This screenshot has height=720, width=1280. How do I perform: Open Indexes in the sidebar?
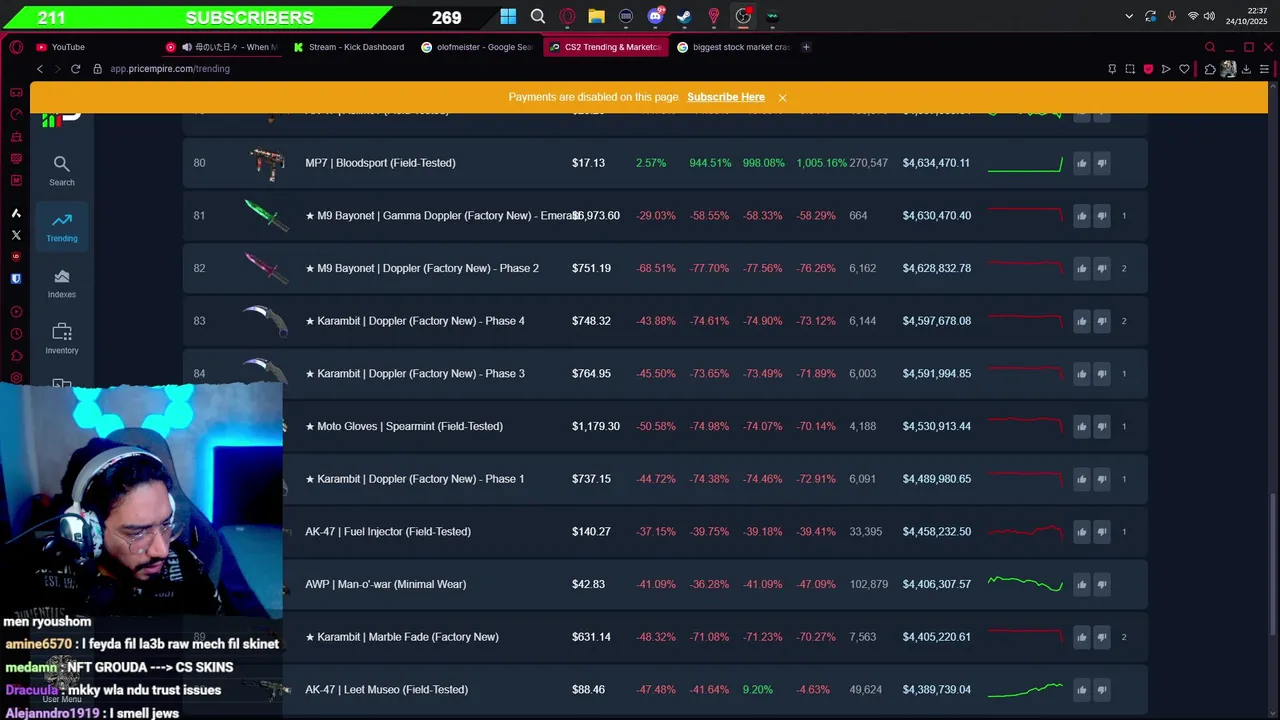[62, 282]
